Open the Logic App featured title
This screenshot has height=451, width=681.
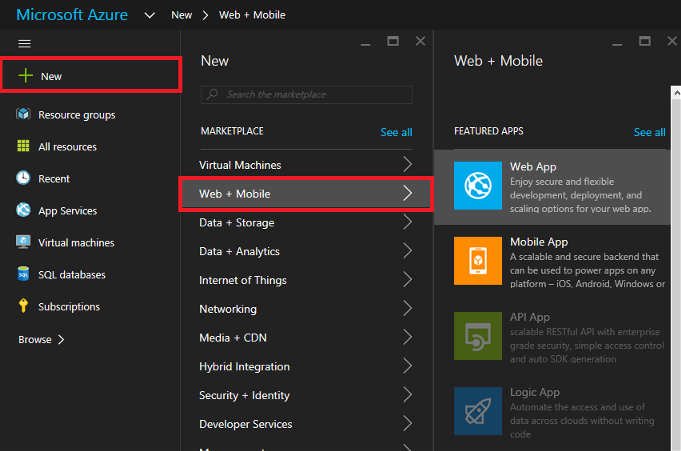(535, 392)
